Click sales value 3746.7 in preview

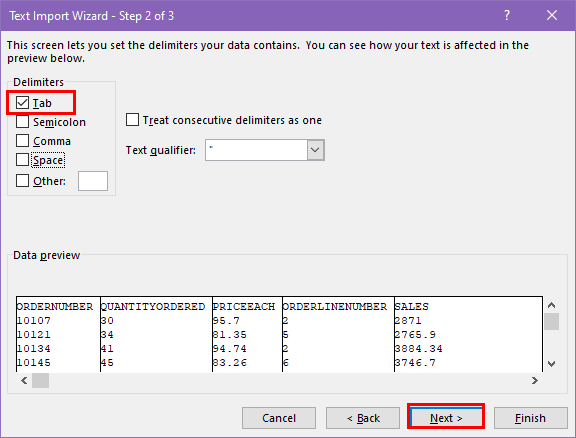(415, 362)
